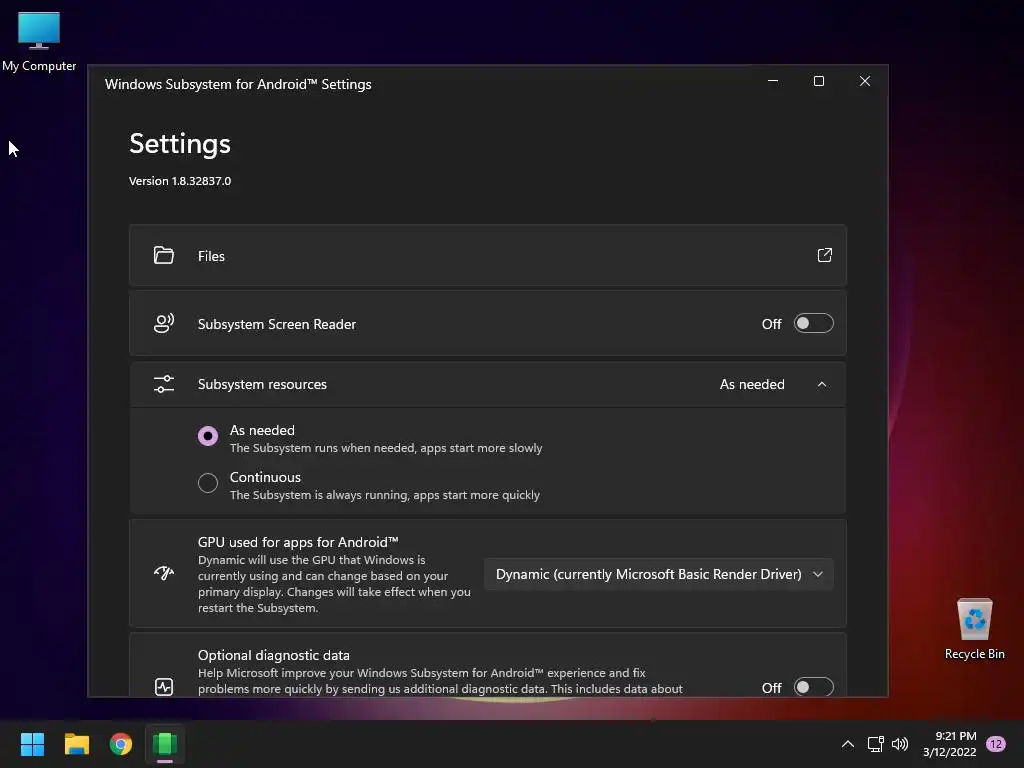Select the As needed radio button
1024x768 pixels.
[x=208, y=436]
